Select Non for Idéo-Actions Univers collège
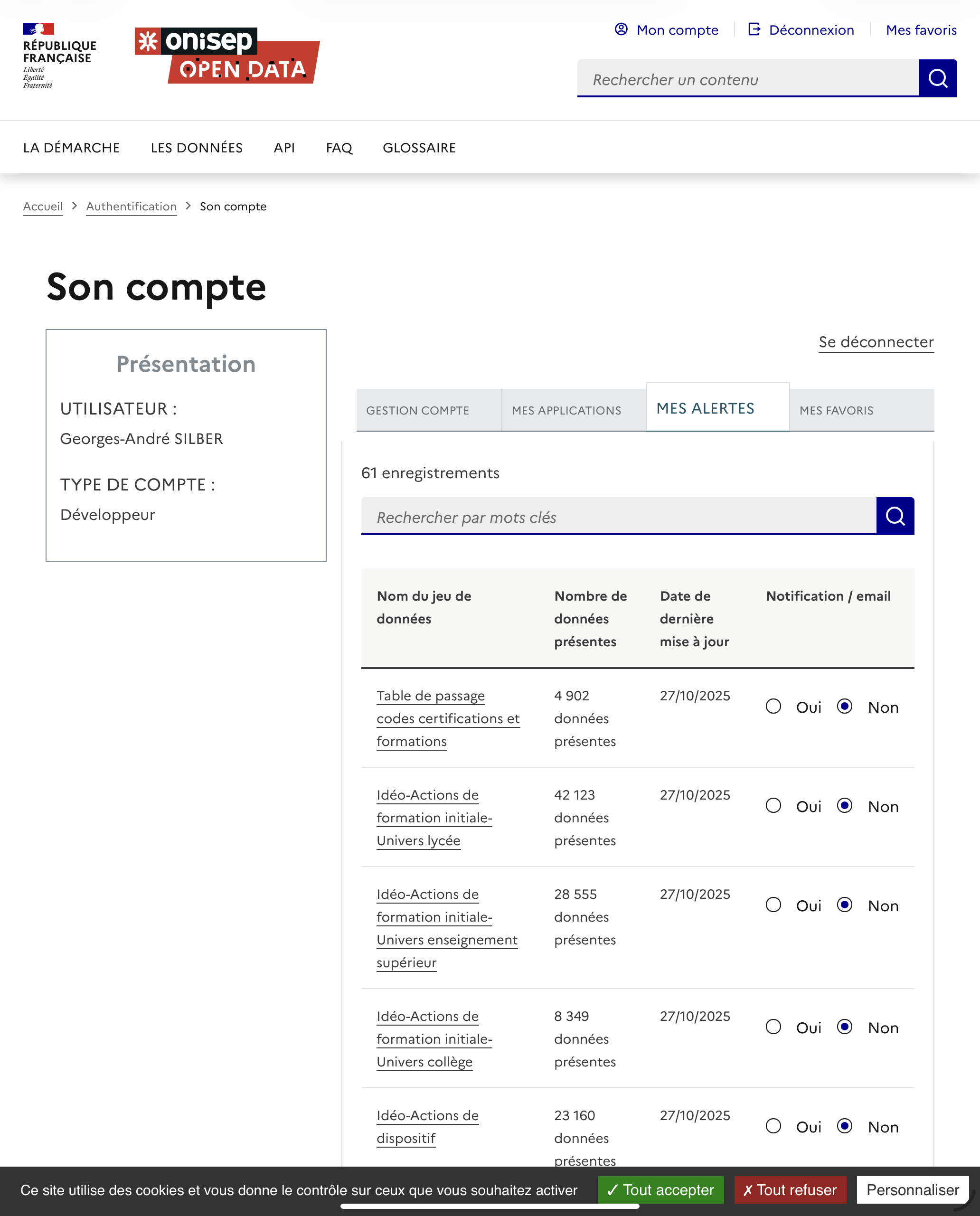The width and height of the screenshot is (980, 1216). coord(845,1027)
